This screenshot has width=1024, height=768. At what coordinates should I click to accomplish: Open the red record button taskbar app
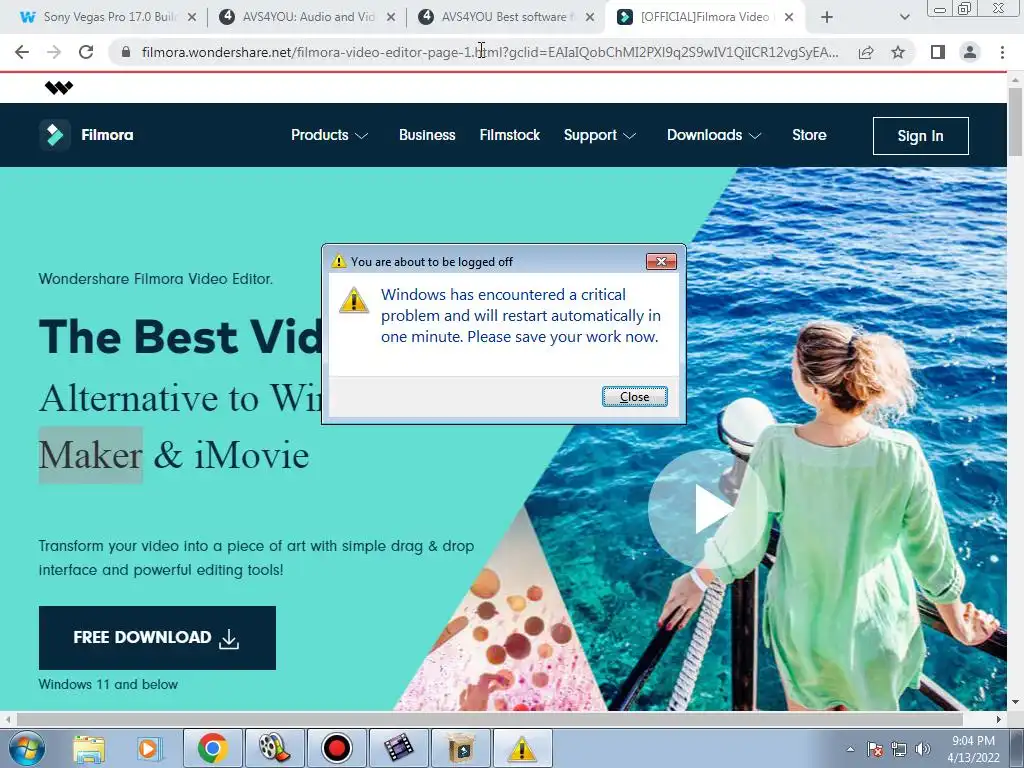336,748
